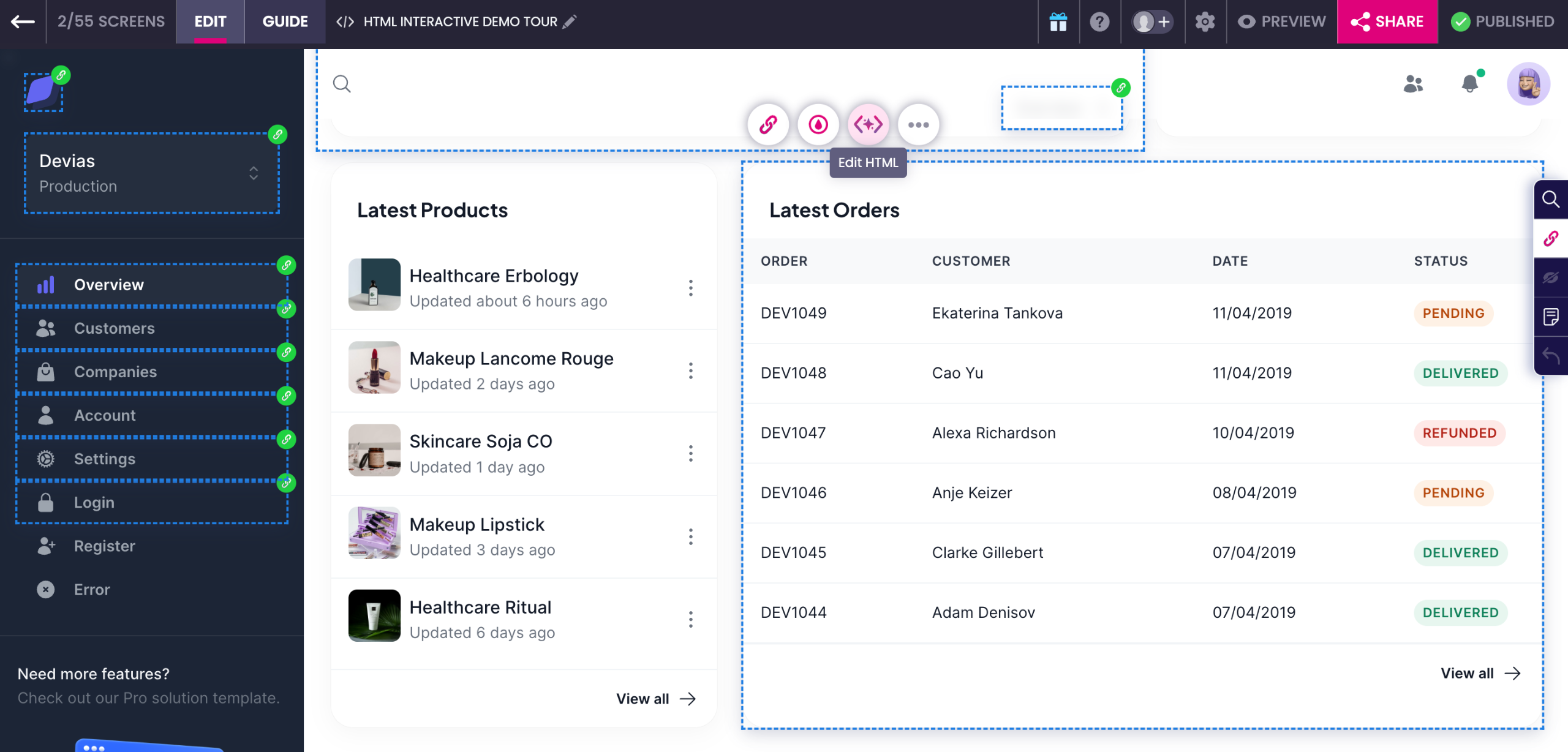Open the gift box icon in top bar
The height and width of the screenshot is (752, 1568).
(1058, 22)
